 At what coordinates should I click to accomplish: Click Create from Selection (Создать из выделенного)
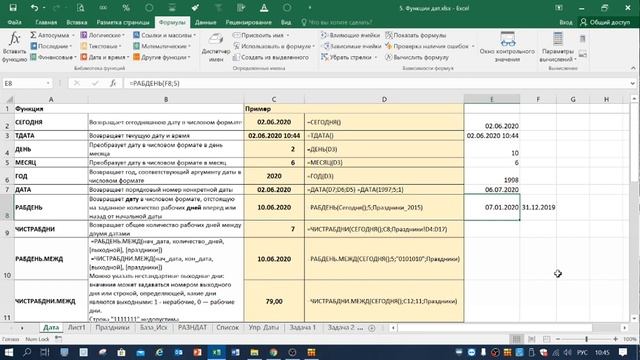[271, 57]
